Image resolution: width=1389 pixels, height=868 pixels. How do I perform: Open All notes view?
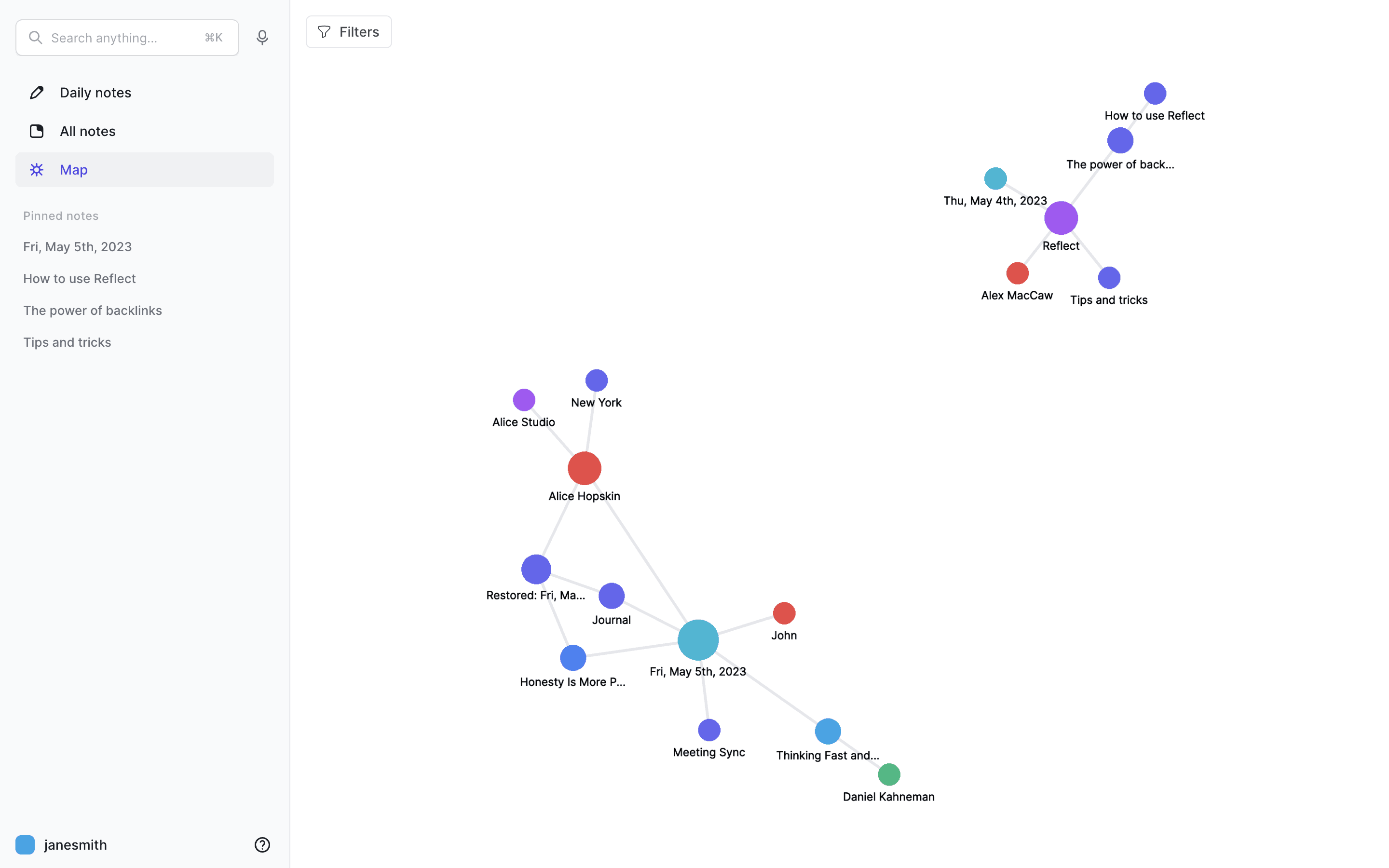(88, 132)
